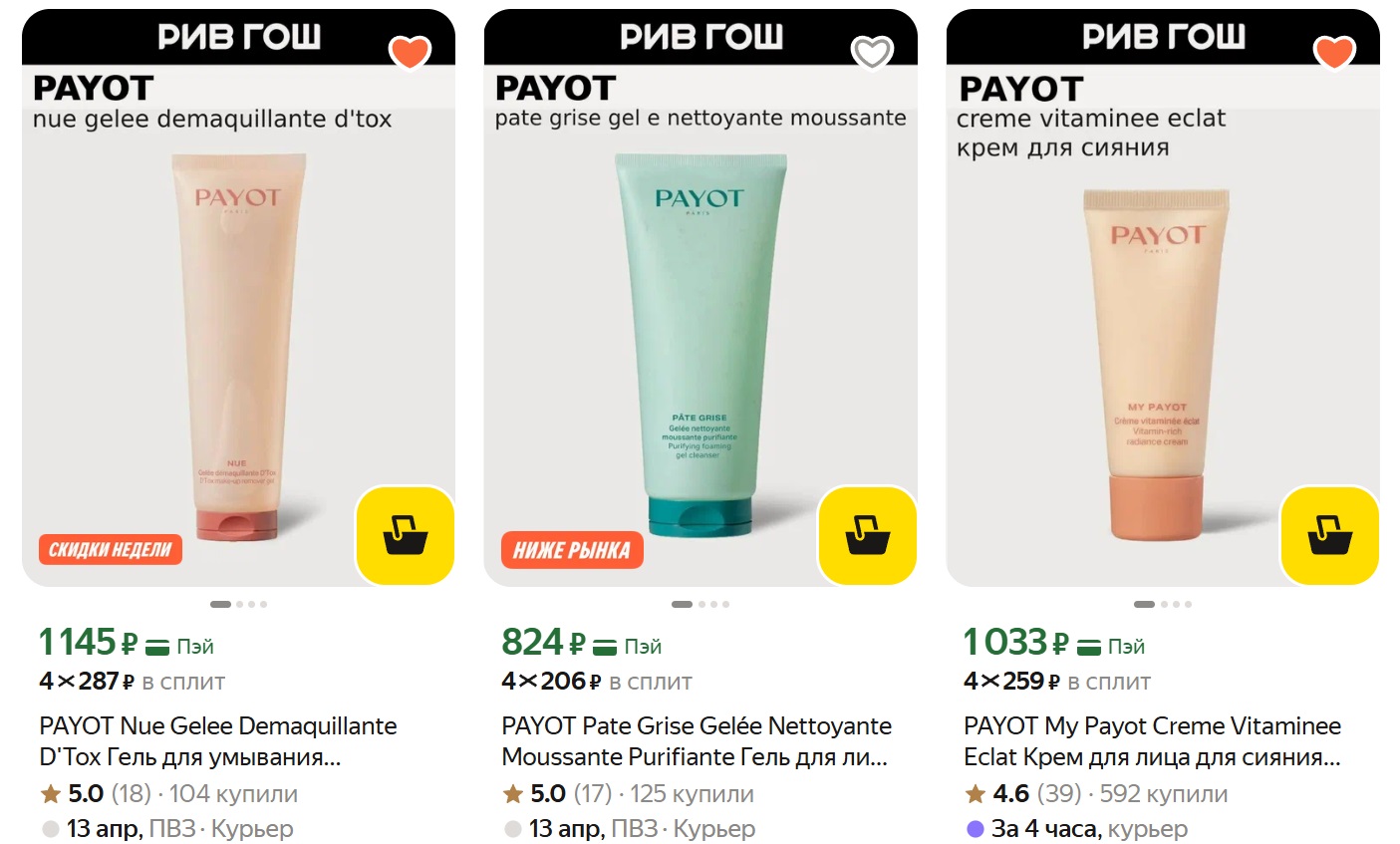Add Pate Grise gel to favorites
This screenshot has width=1400, height=844.
pyautogui.click(x=872, y=52)
